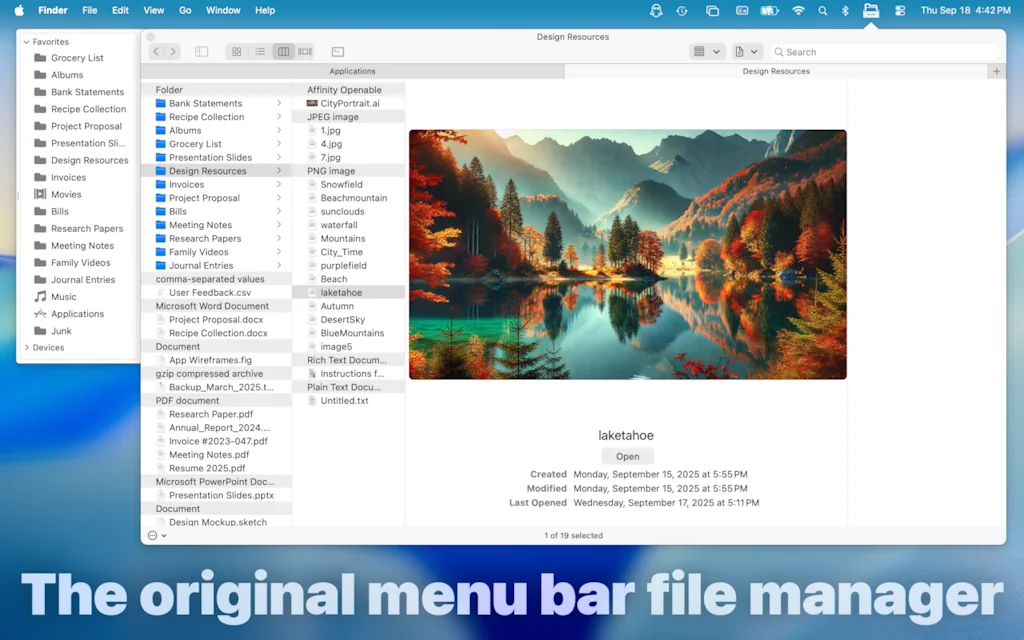Open the highlighted file manager menu bar icon

[871, 10]
